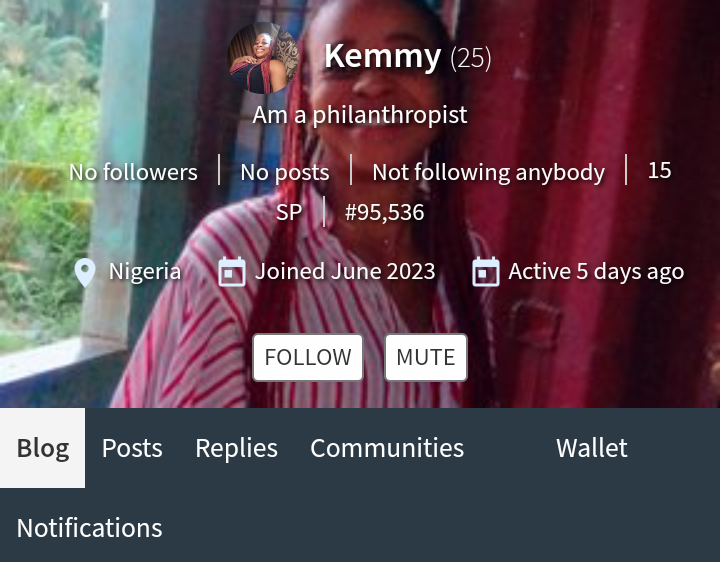This screenshot has width=720, height=562.
Task: Open the No followers list link
Action: 133,172
